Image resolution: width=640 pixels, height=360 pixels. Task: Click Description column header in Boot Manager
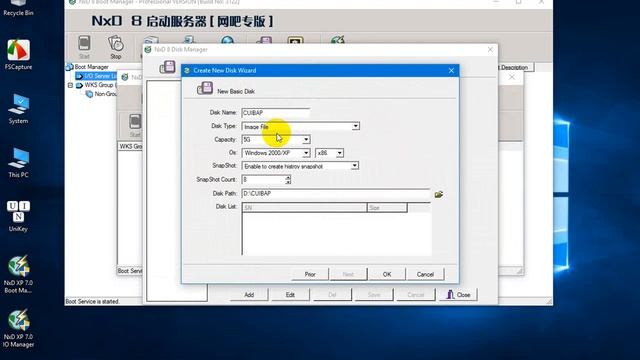[515, 67]
